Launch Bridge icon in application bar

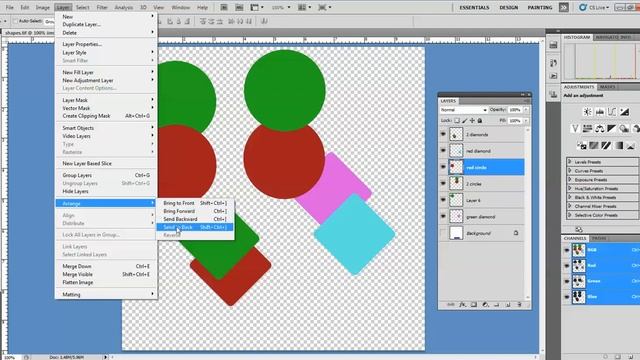coord(224,7)
